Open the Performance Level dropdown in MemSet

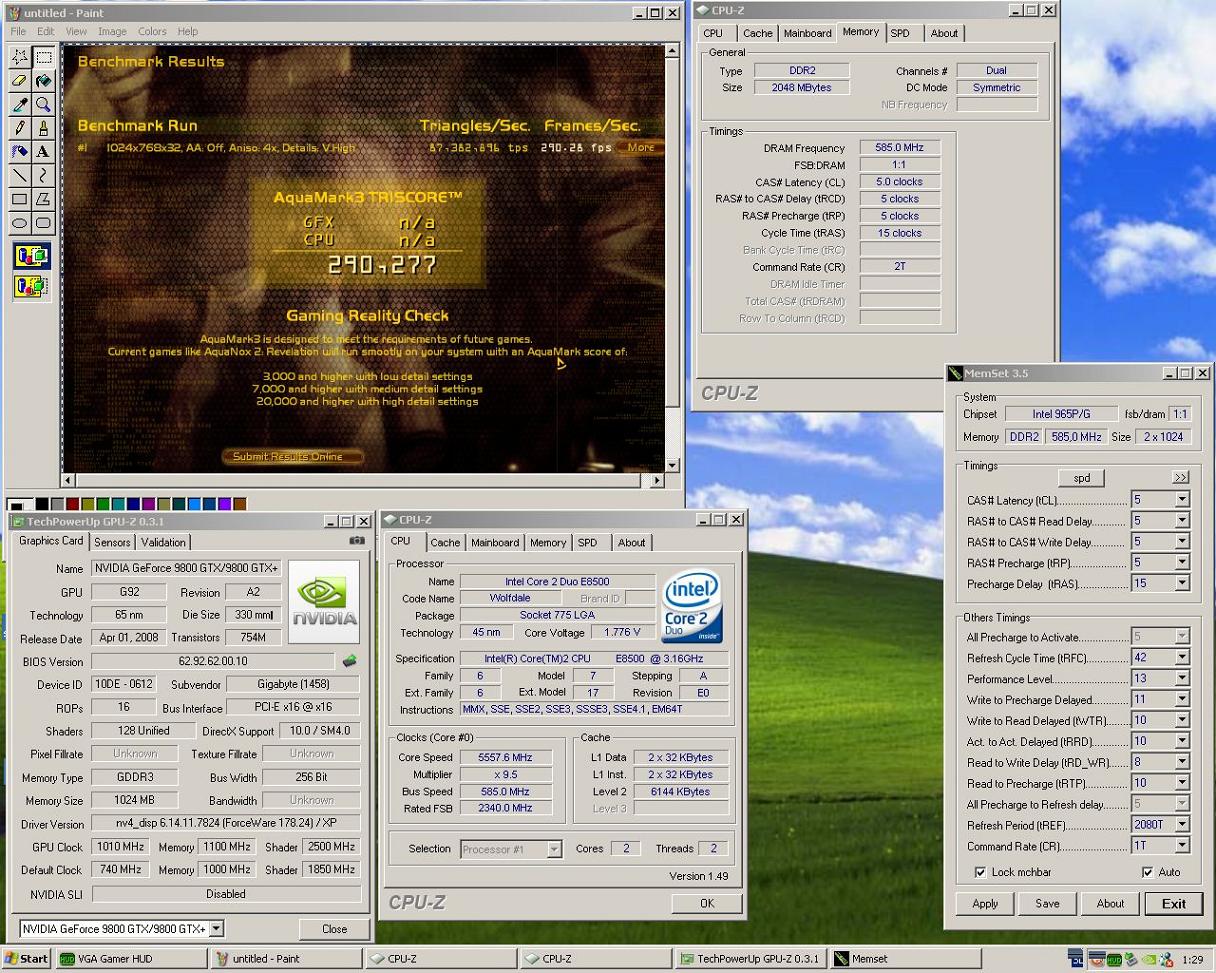click(x=1181, y=679)
